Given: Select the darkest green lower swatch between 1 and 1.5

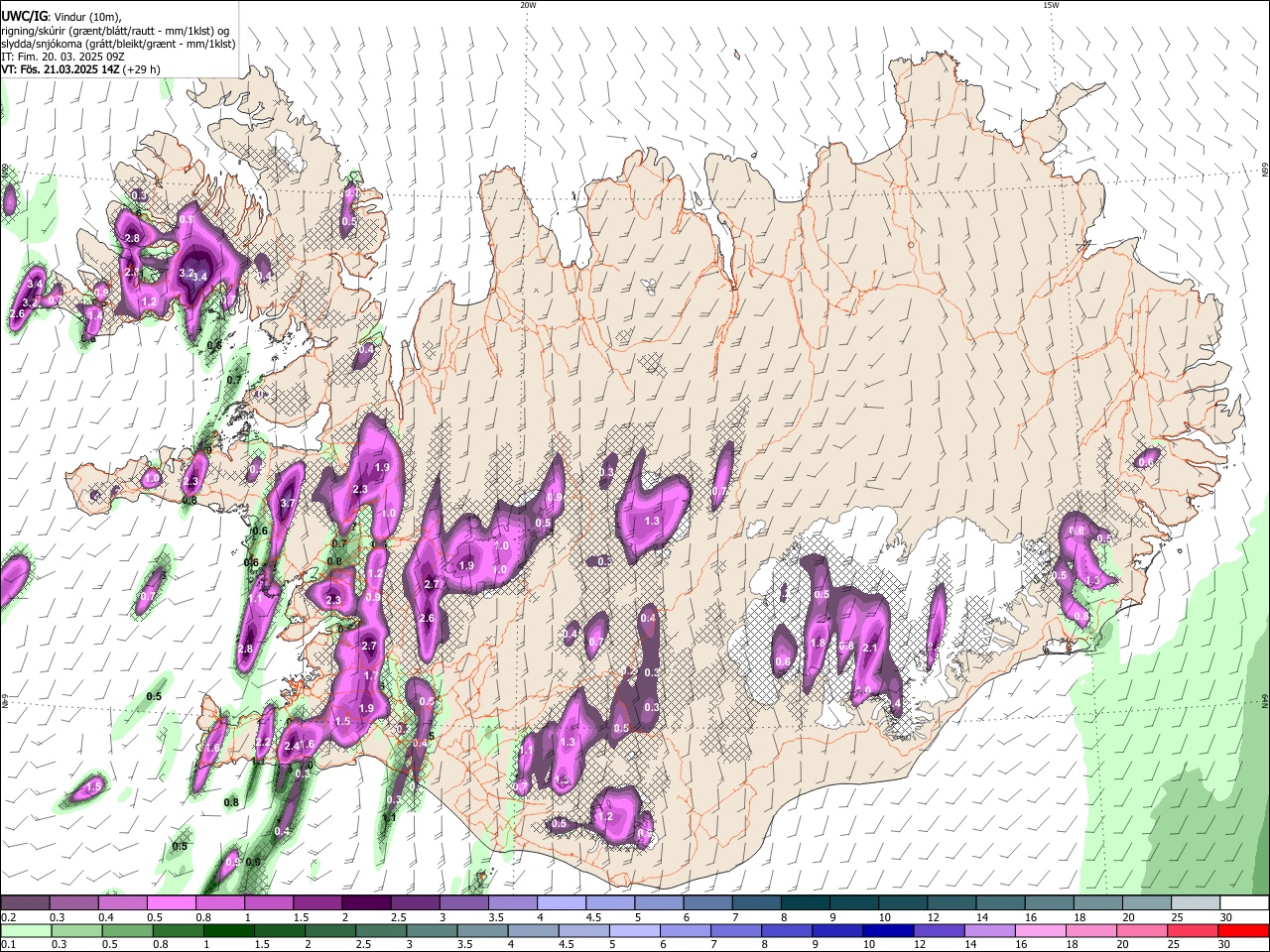Looking at the screenshot, I should click(229, 930).
